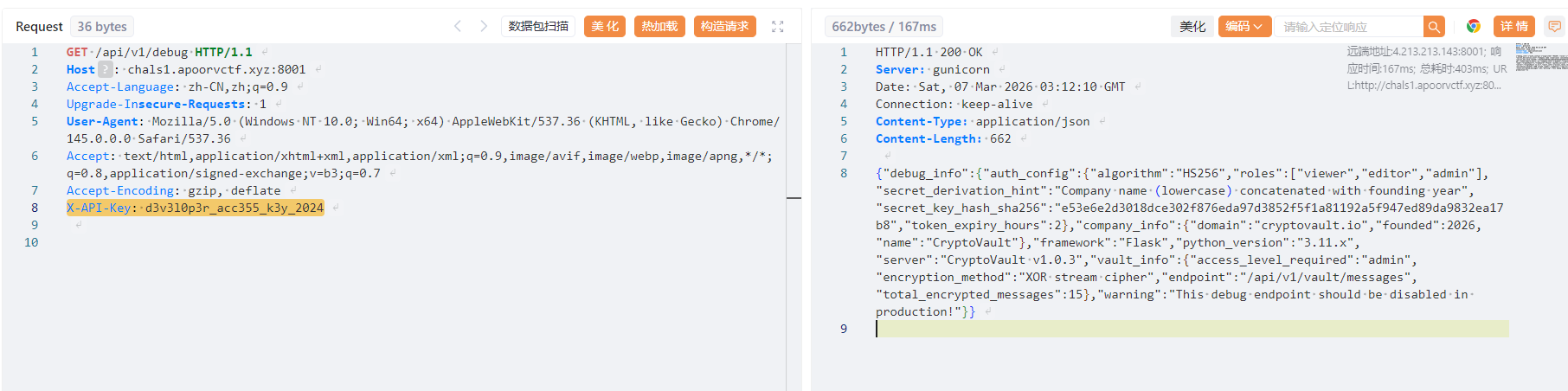Click the orange 美化 button in Request
The width and height of the screenshot is (1568, 391).
click(605, 27)
